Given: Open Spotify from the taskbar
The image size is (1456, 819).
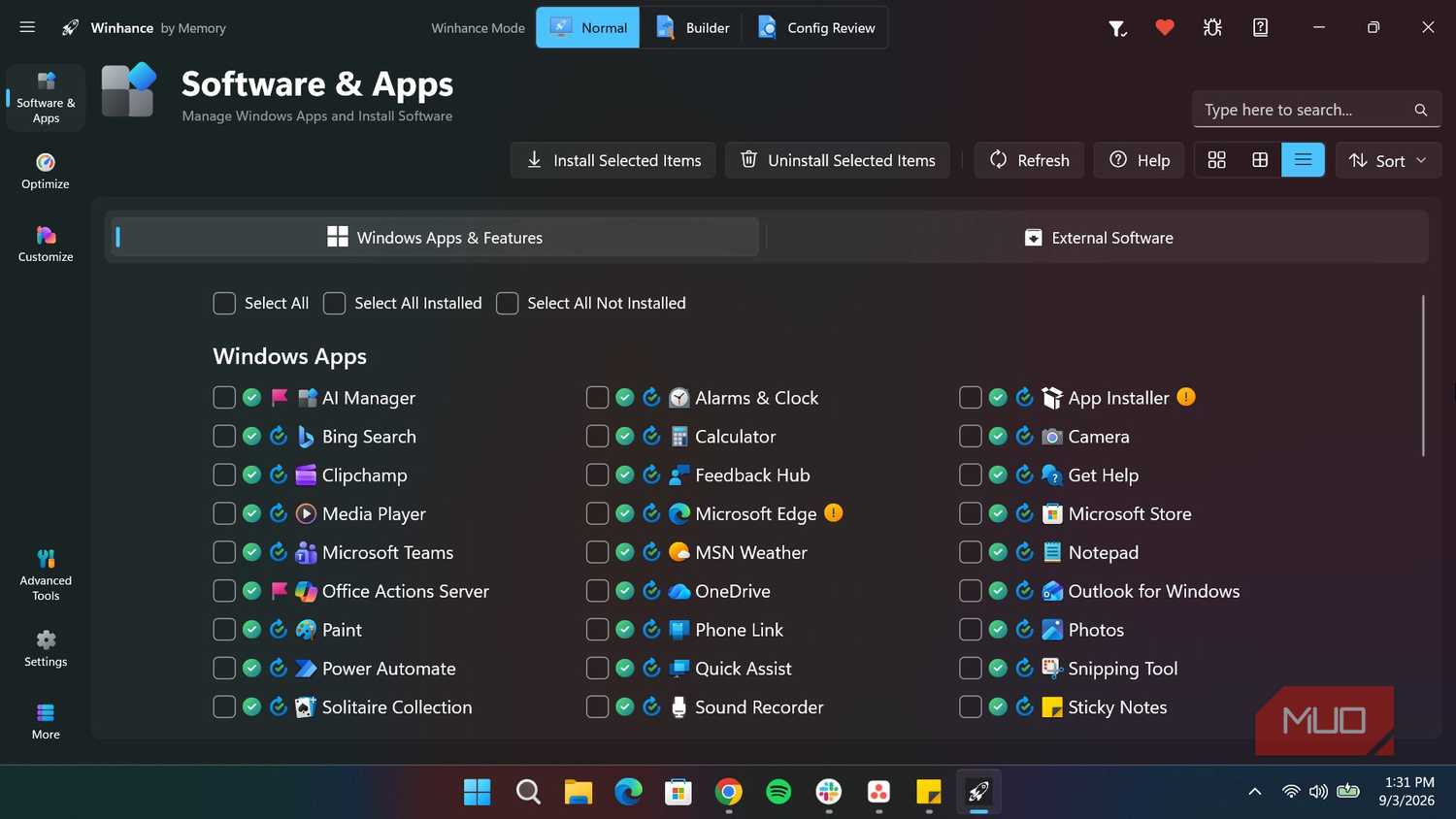Looking at the screenshot, I should [778, 792].
